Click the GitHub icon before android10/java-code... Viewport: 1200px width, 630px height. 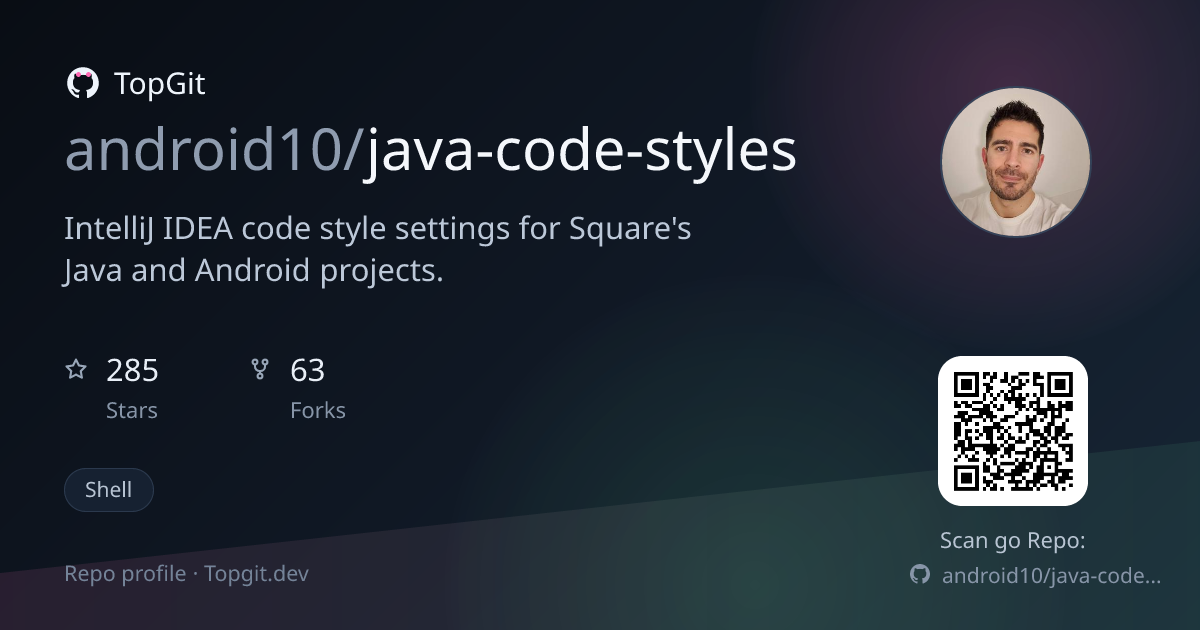pos(919,575)
